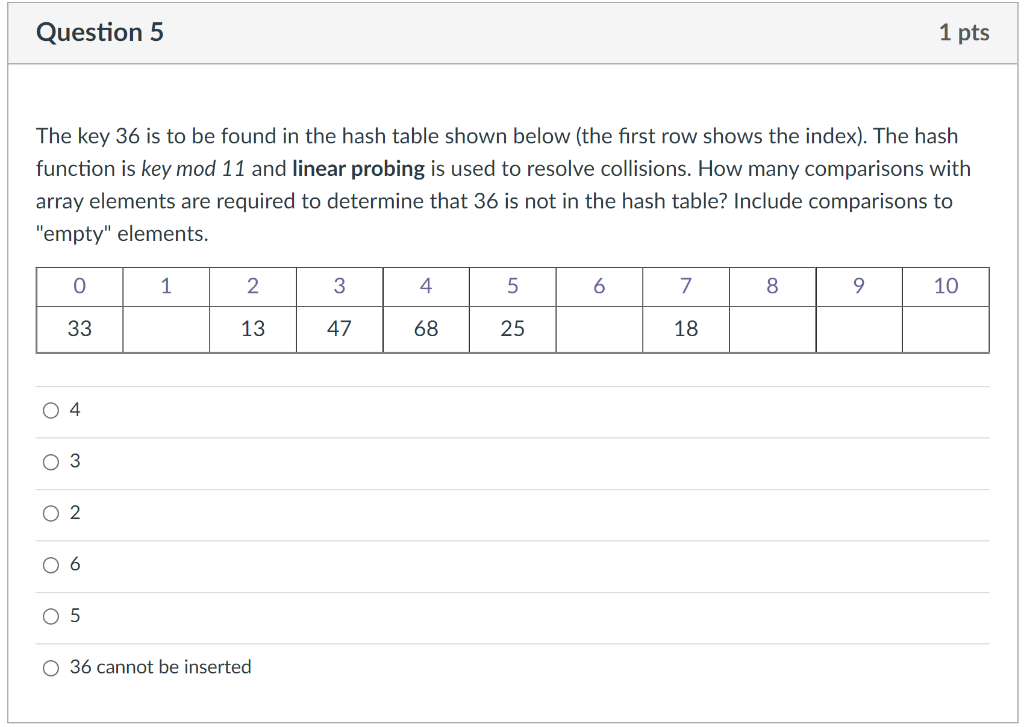Select the answer option 4

click(51, 409)
